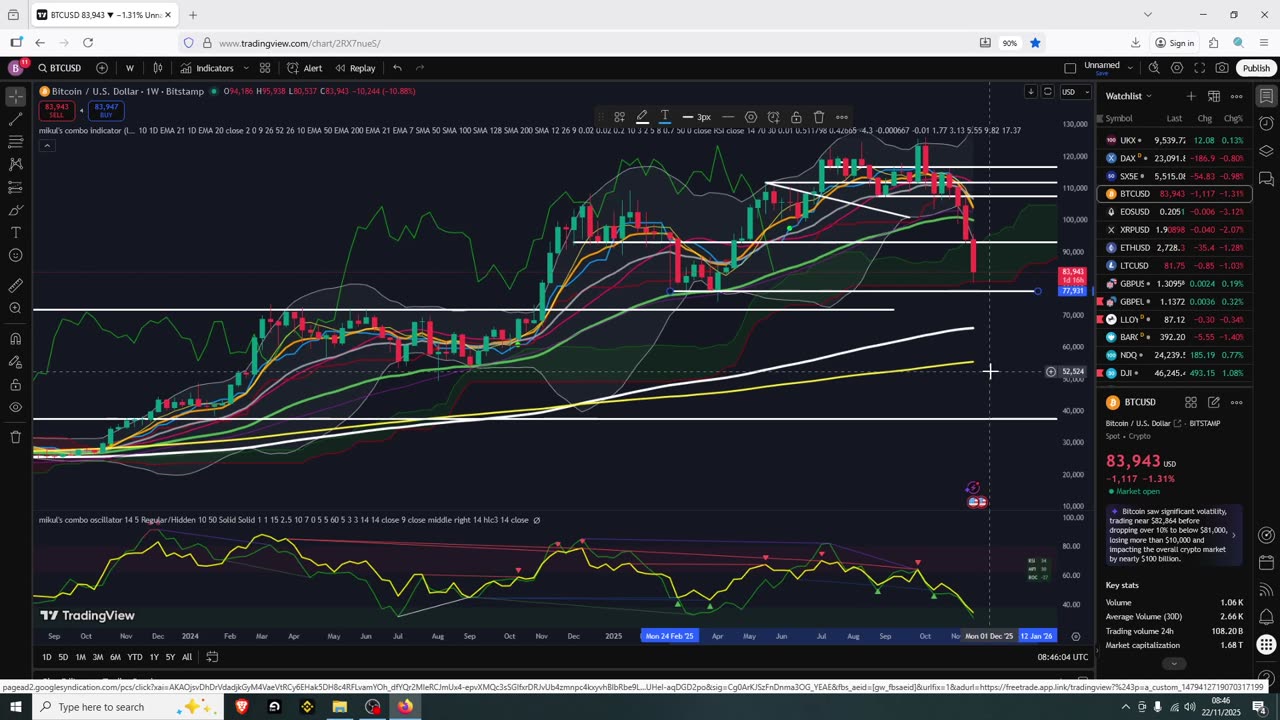Open the Fibonacci retracement tools
Viewport: 1280px width, 720px height.
coord(15,142)
